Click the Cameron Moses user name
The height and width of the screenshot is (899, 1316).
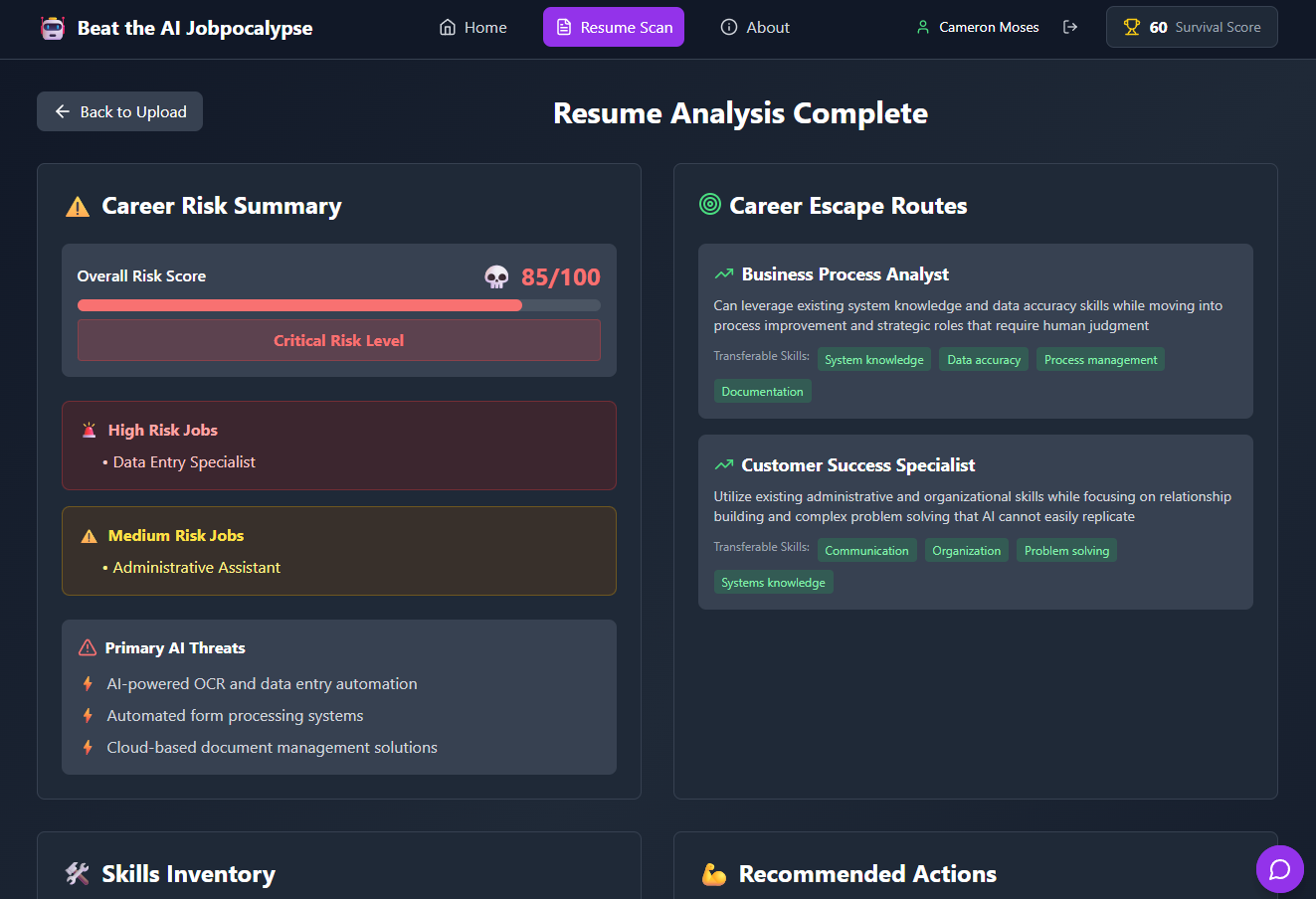[x=989, y=28]
